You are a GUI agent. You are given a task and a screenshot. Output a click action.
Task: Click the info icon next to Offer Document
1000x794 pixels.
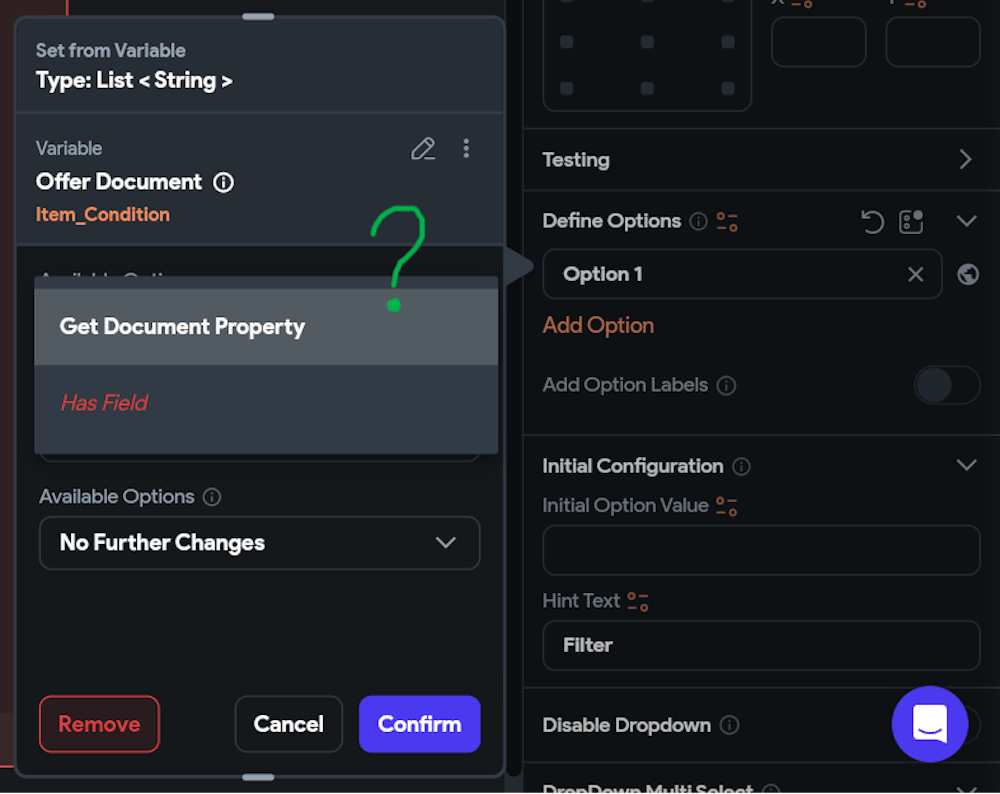point(224,182)
